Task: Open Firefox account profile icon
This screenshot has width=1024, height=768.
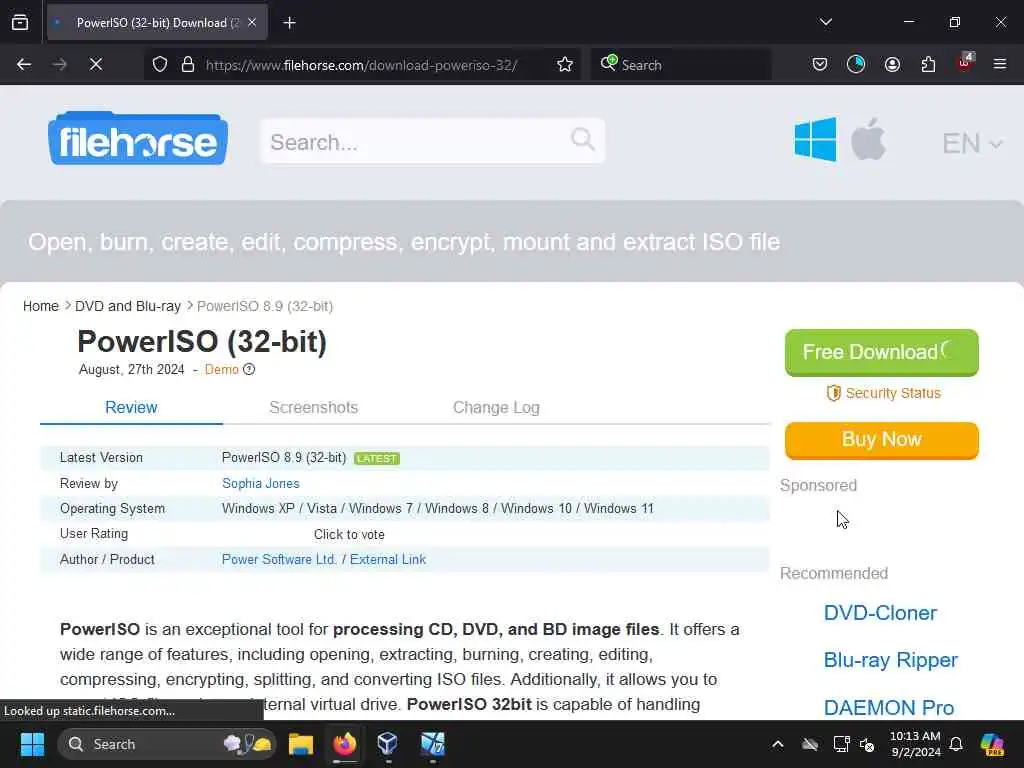Action: point(892,64)
